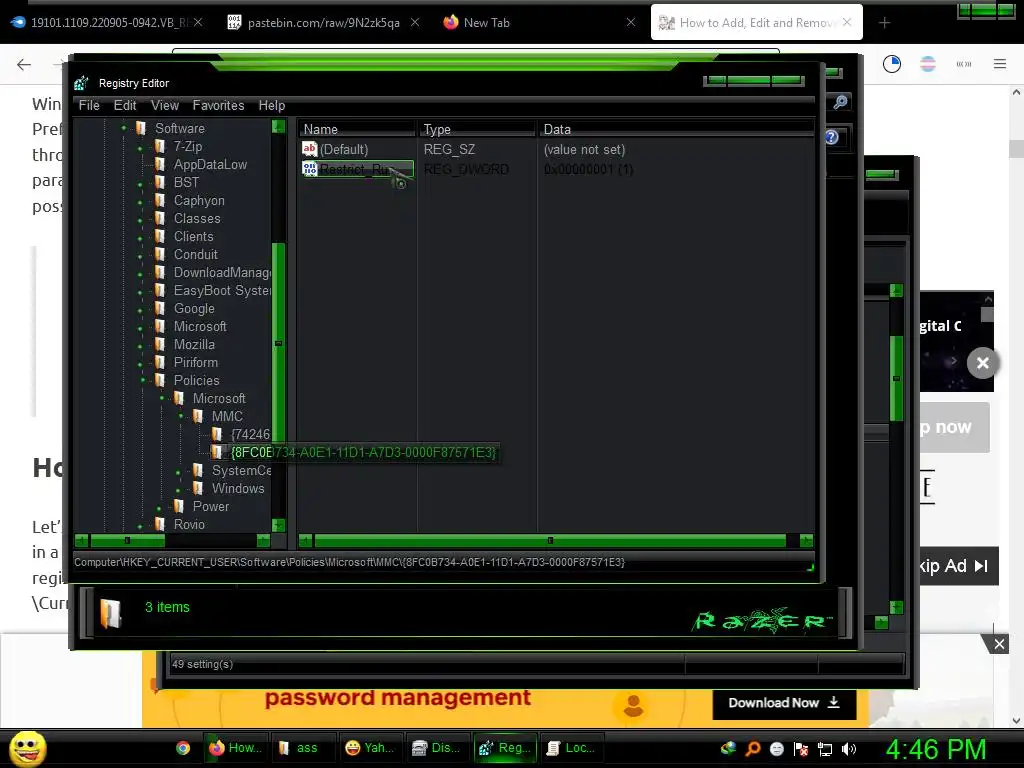Click tree pane scrollbar up arrow

278,127
